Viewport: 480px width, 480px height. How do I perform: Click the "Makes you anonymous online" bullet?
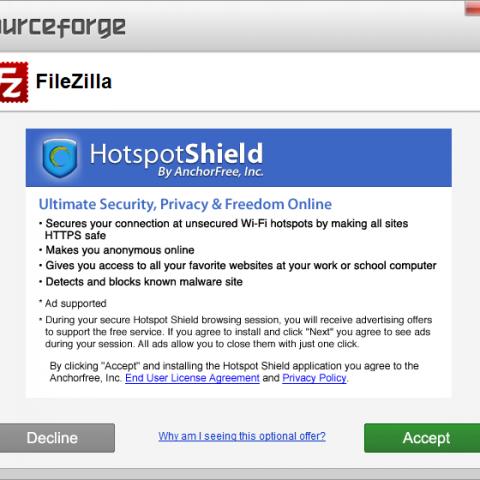tap(120, 250)
